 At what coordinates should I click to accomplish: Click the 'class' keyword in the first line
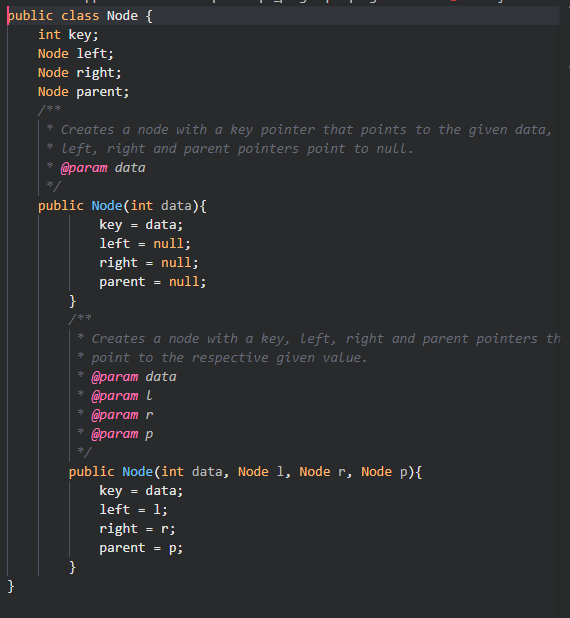pyautogui.click(x=80, y=16)
